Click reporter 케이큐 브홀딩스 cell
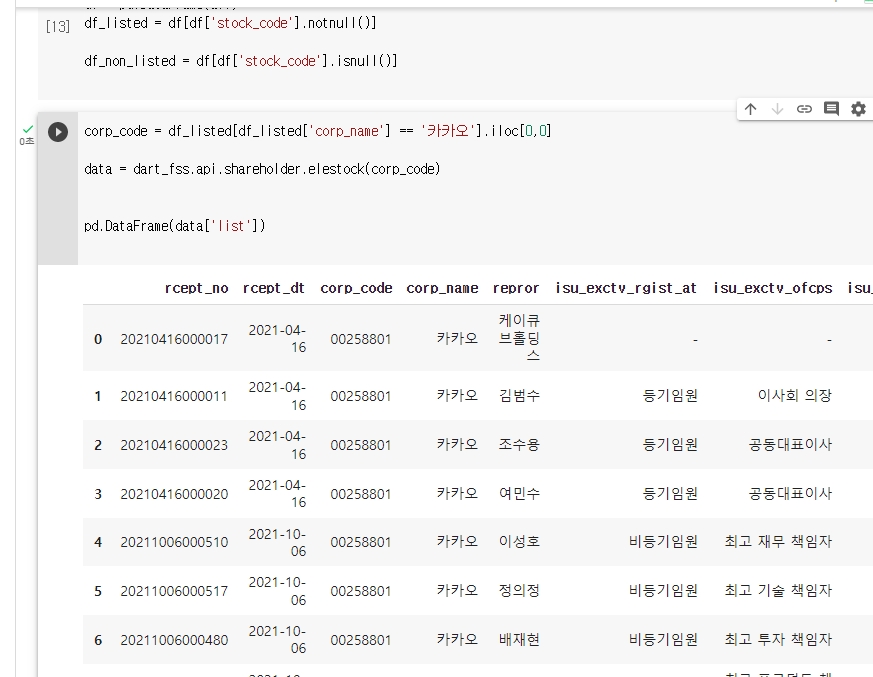Screen dimensions: 873x677 click(519, 337)
